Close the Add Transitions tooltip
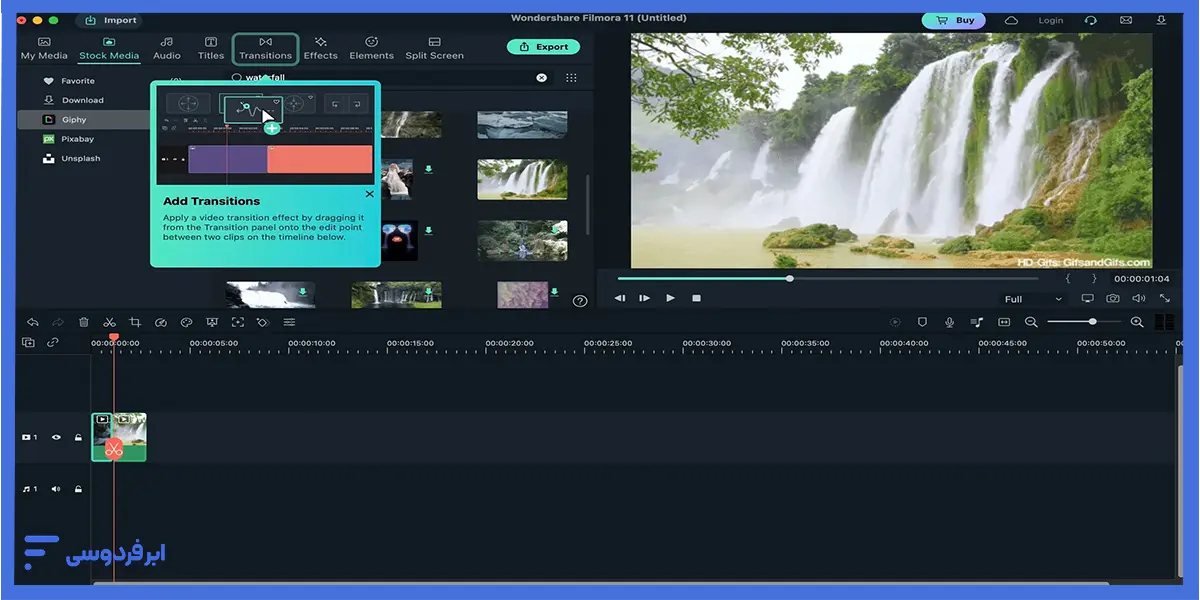This screenshot has height=600, width=1200. pyautogui.click(x=369, y=194)
